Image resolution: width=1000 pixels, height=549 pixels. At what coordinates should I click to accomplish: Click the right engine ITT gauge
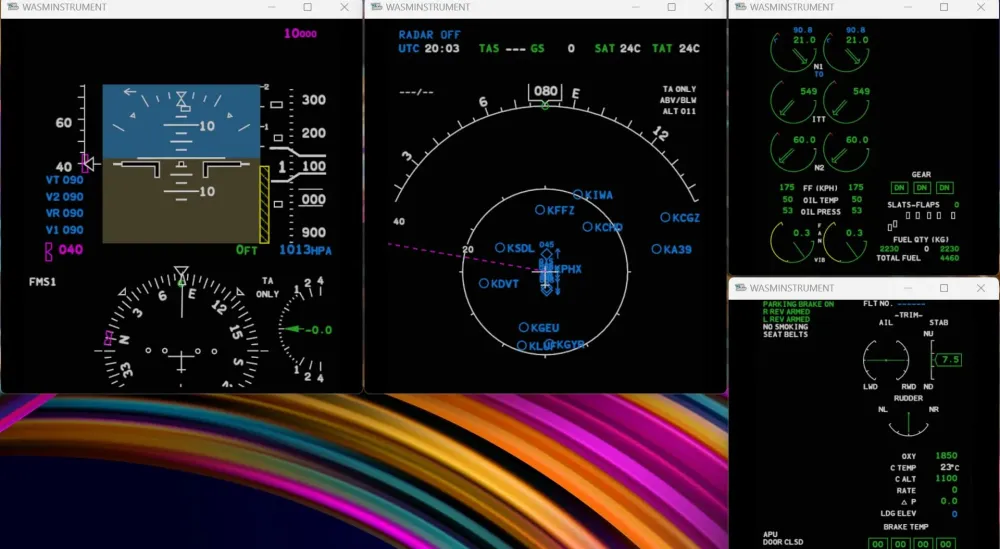[846, 101]
